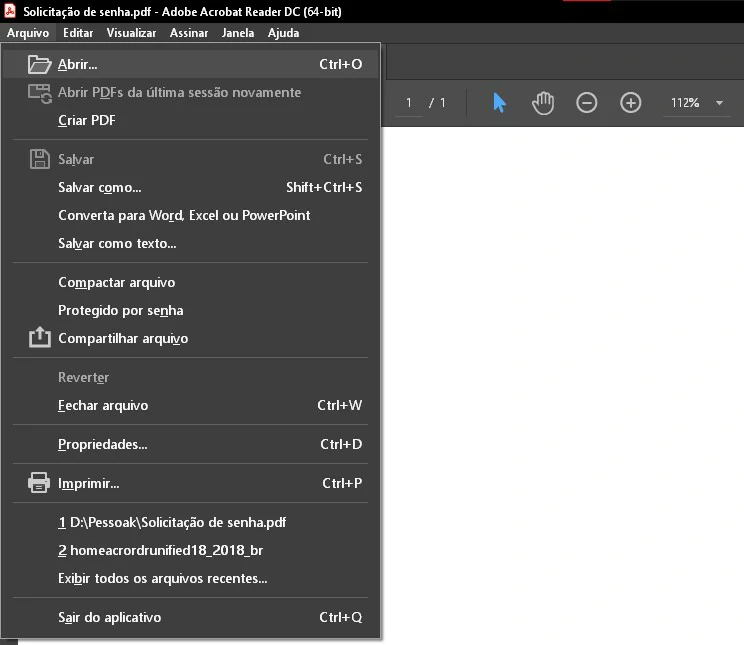This screenshot has height=645, width=744.
Task: Open Propriedades... dialog
Action: pos(190,444)
